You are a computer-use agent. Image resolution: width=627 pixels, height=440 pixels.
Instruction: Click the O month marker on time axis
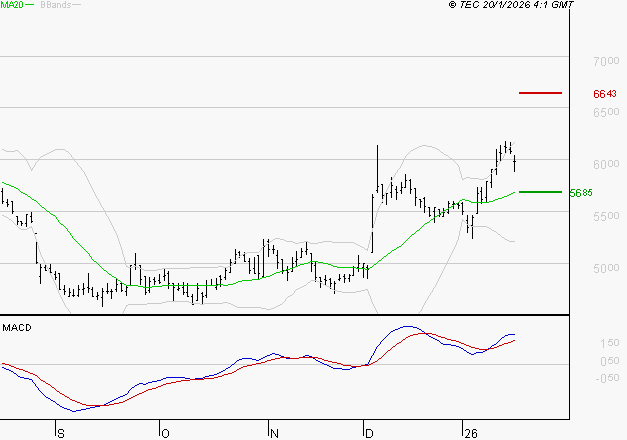[165, 433]
